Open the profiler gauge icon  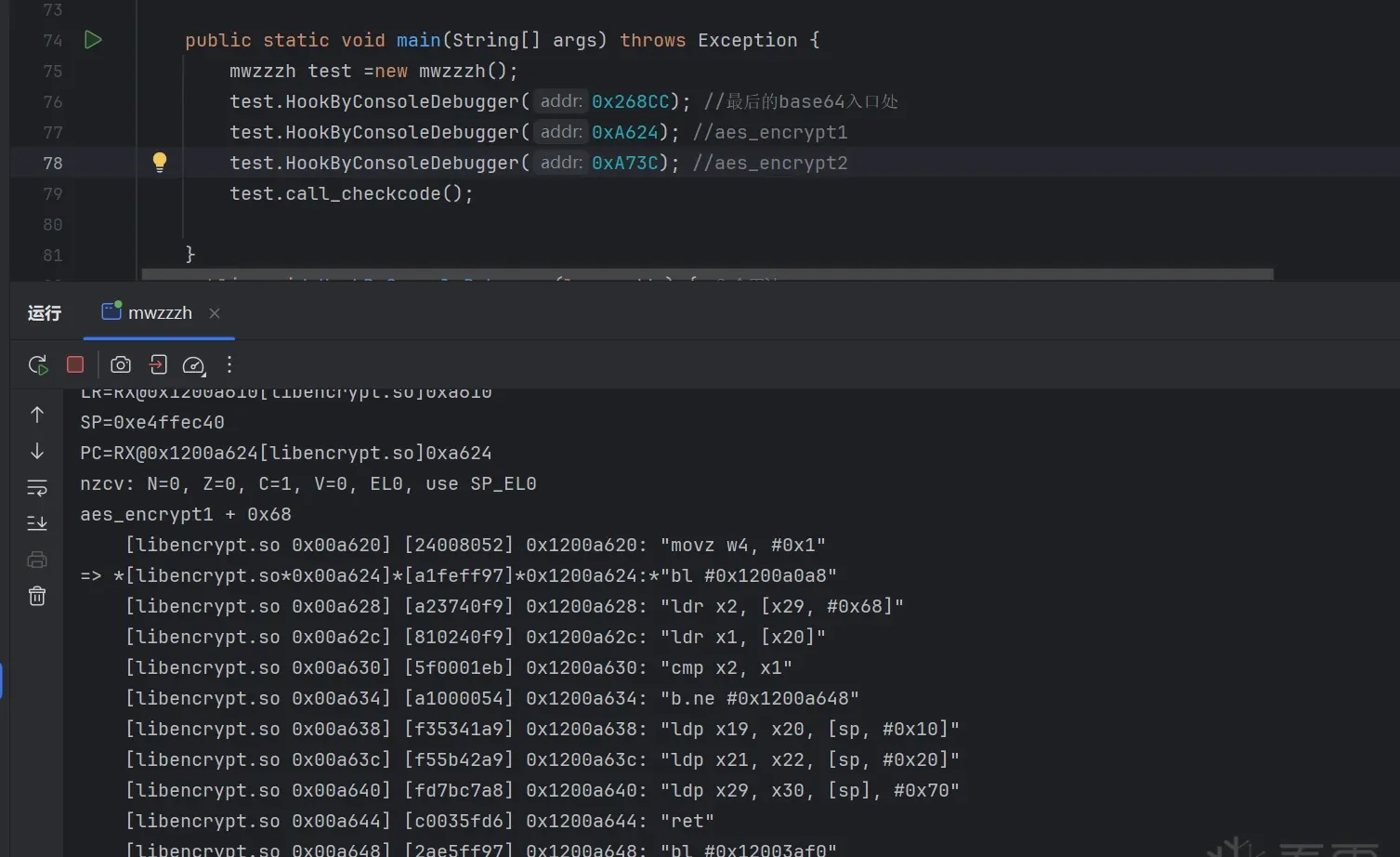point(194,365)
